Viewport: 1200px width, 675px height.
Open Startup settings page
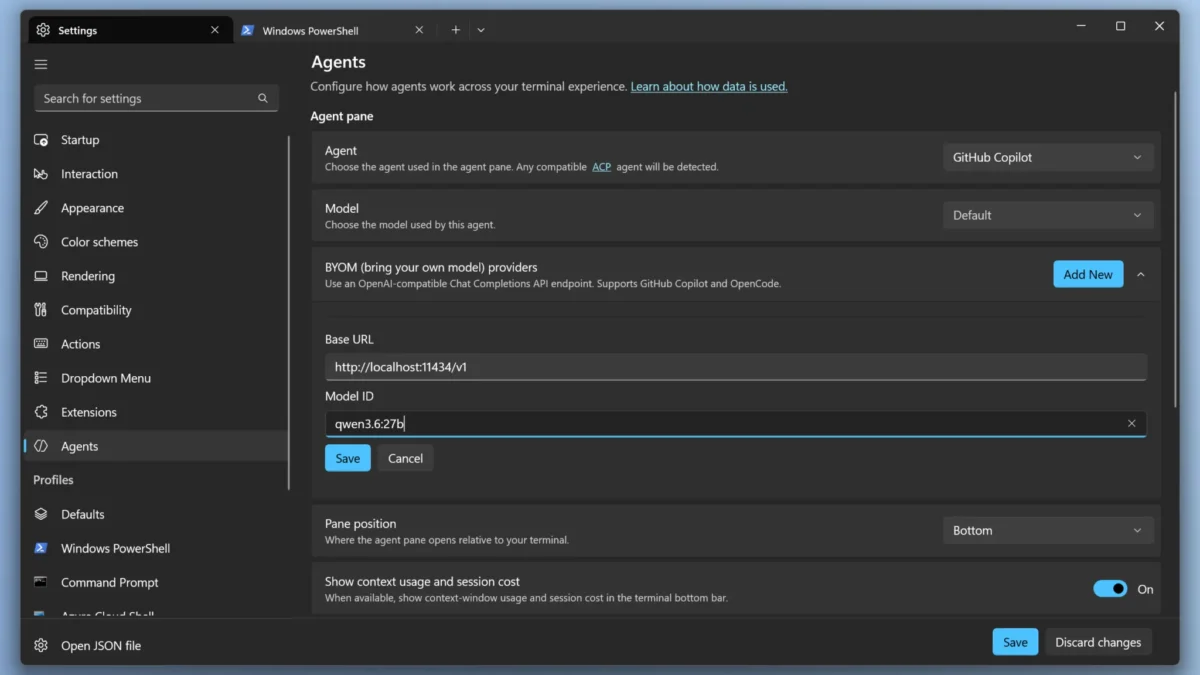156,140
